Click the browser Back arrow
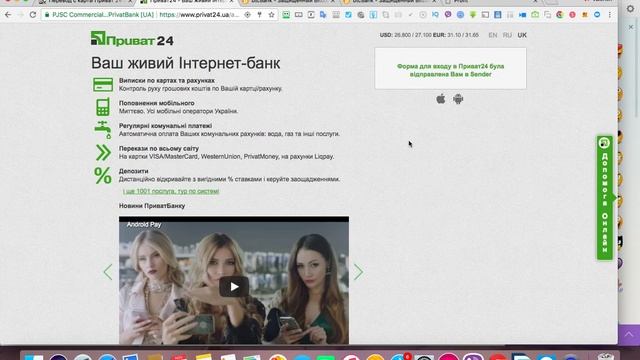 click(x=8, y=15)
